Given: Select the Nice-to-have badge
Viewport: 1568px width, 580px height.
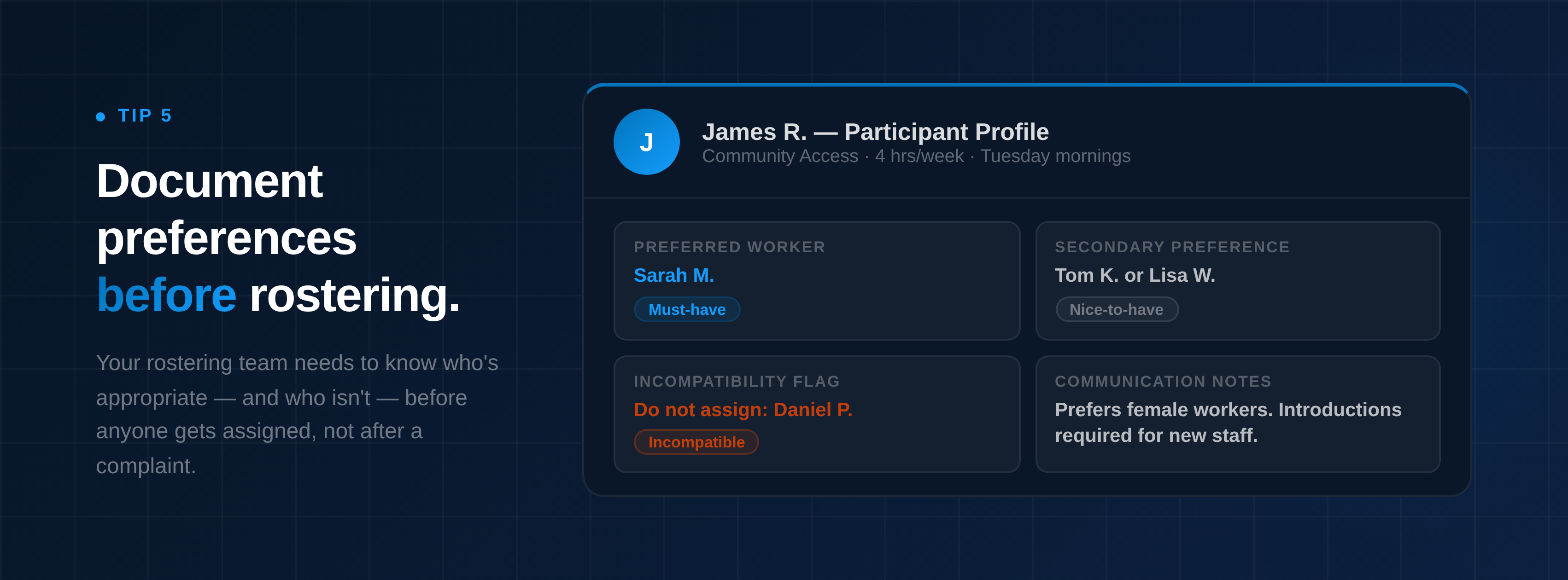Looking at the screenshot, I should click(x=1116, y=309).
